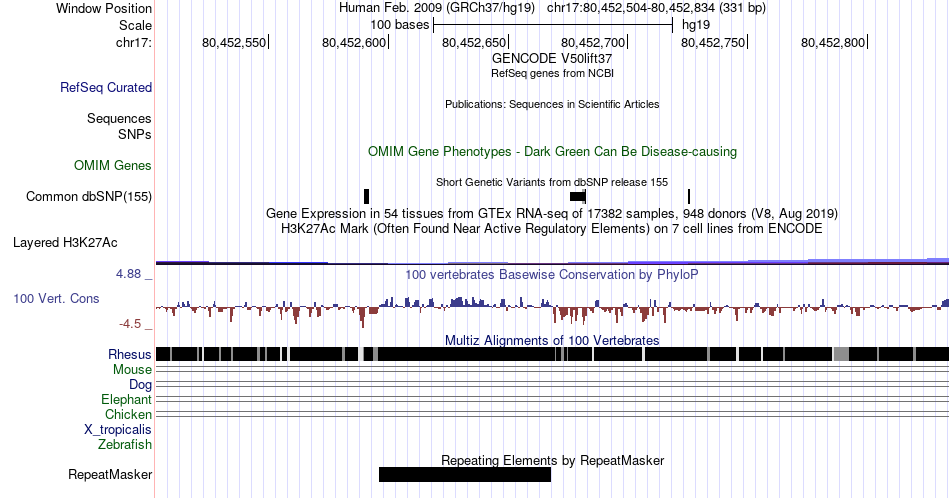Click the 100 bases scale bar label

click(400, 25)
